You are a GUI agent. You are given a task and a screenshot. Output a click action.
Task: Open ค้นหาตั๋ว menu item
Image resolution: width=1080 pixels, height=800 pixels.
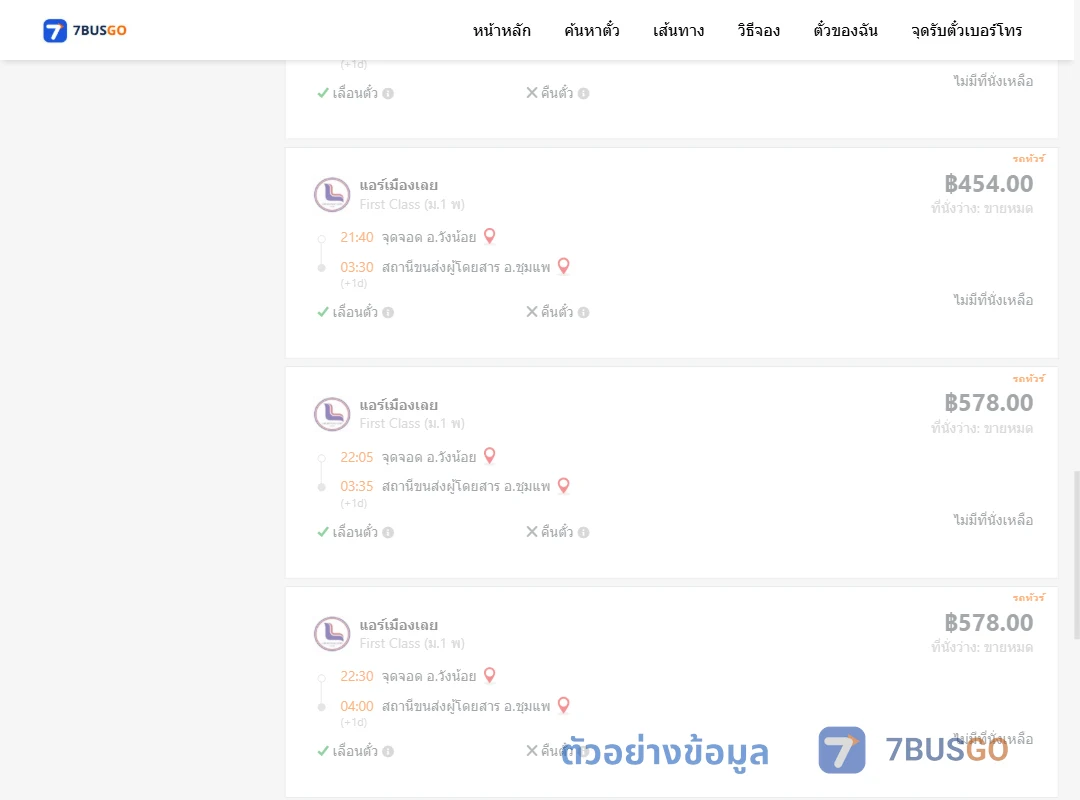tap(592, 30)
